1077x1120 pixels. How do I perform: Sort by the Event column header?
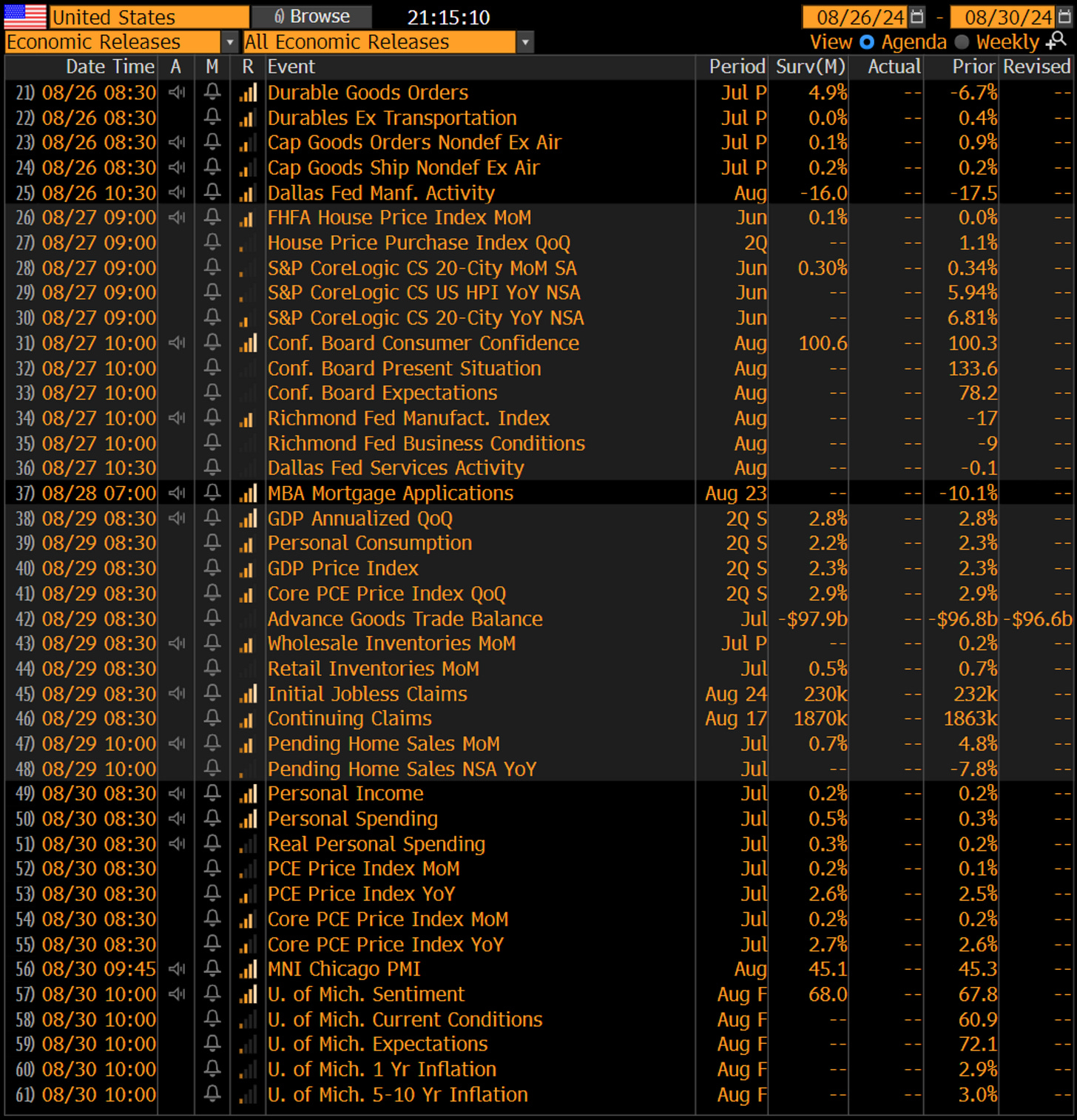tap(291, 67)
